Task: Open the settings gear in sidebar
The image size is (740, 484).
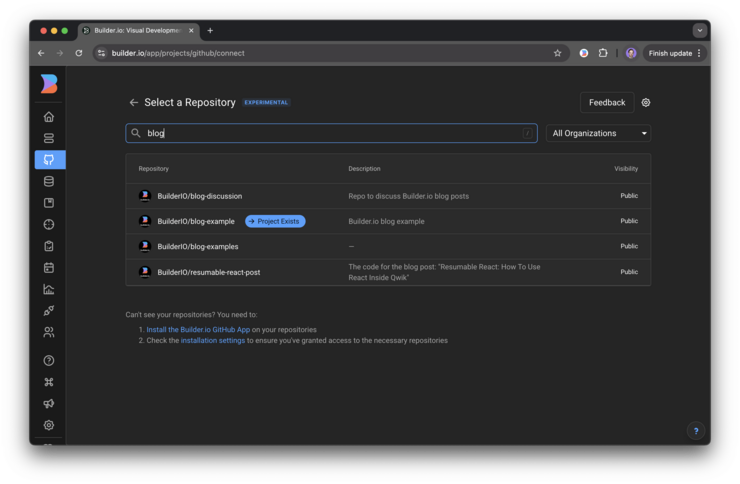Action: pos(49,425)
